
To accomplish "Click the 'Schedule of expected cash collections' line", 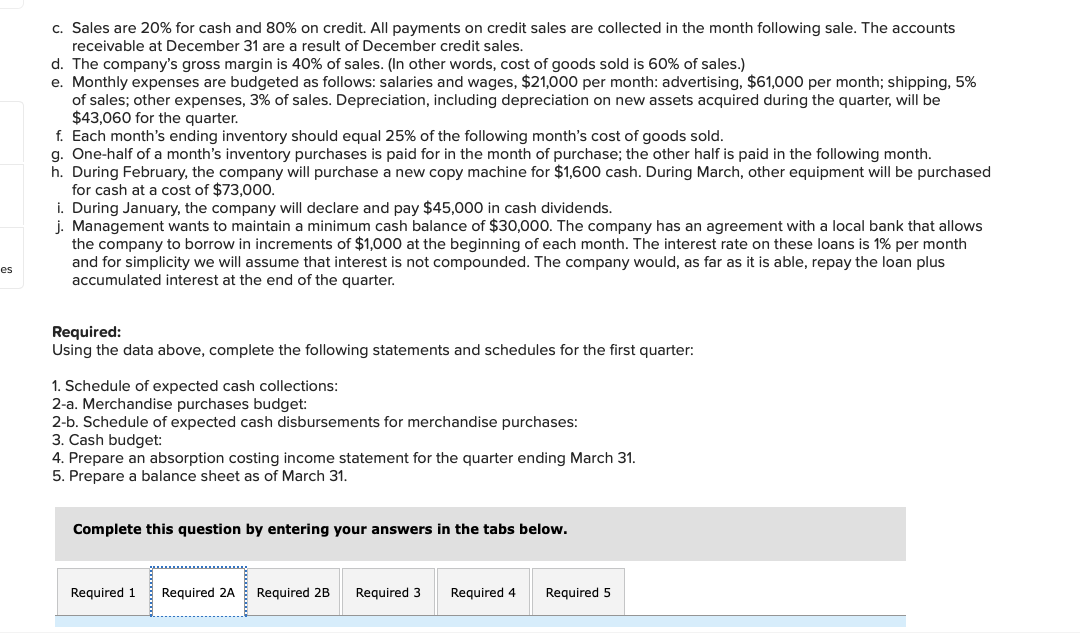I will coord(195,386).
